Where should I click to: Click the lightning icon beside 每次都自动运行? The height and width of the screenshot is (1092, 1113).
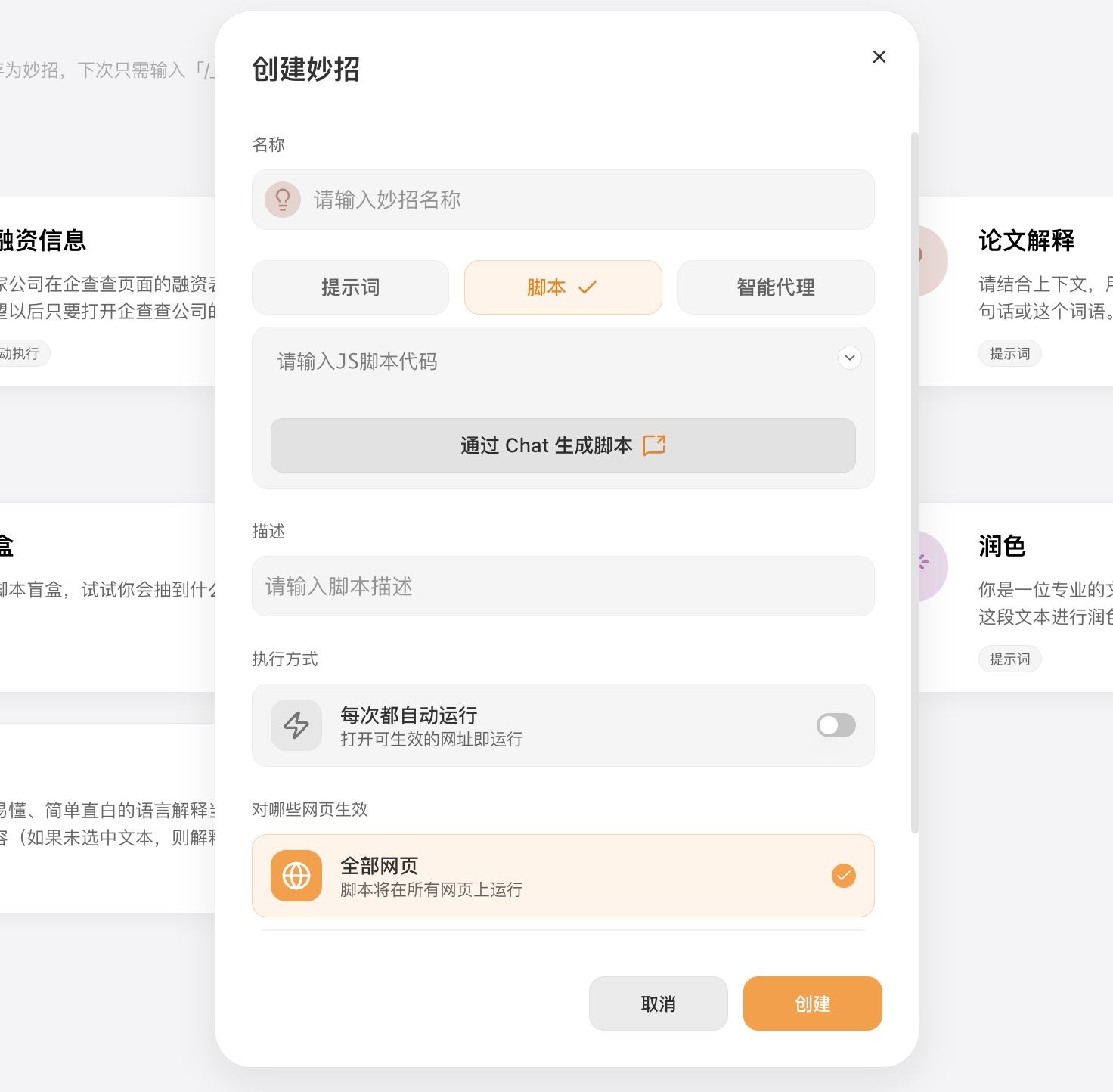pos(296,725)
